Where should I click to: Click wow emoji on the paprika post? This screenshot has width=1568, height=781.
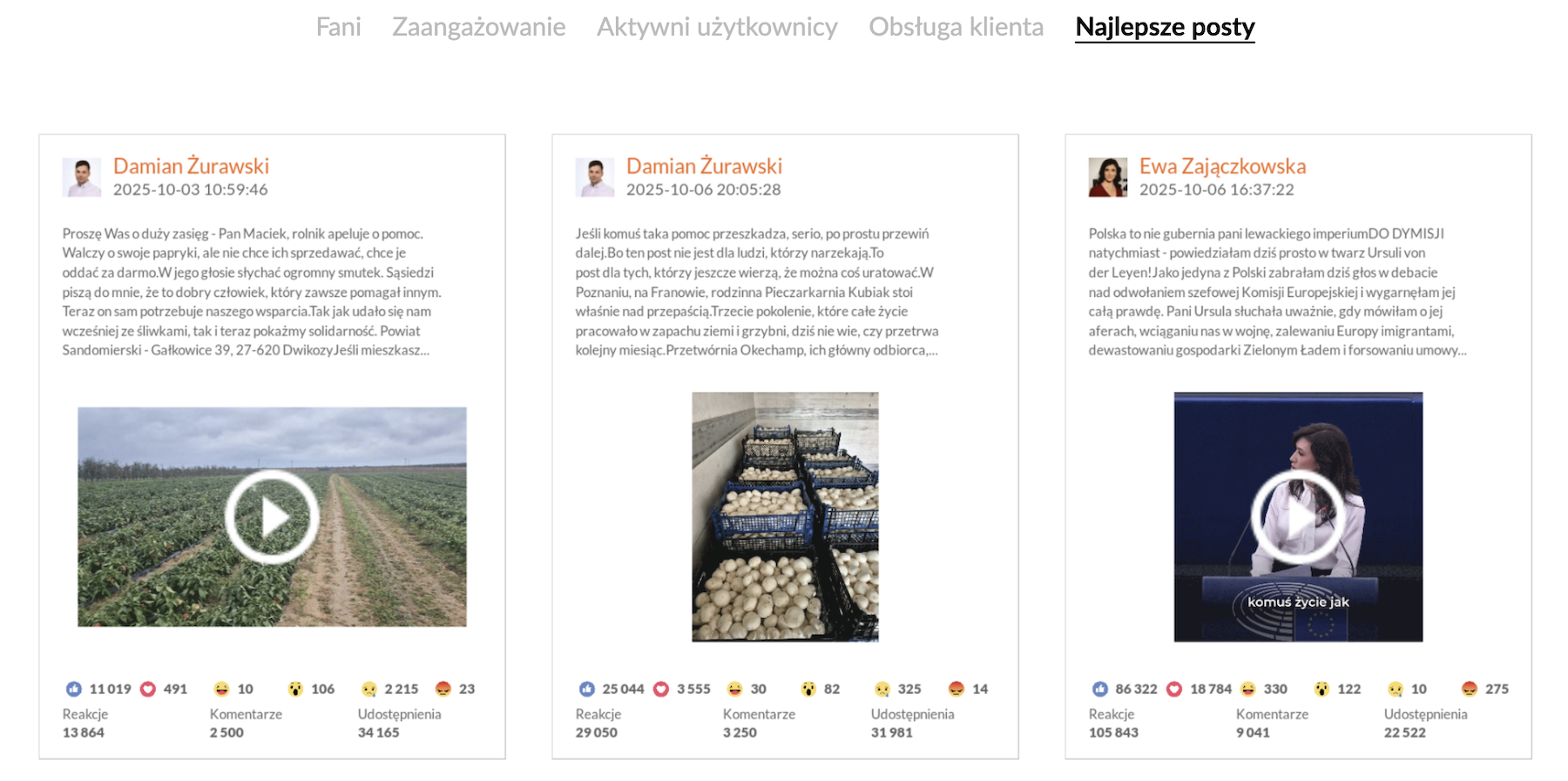coord(295,689)
